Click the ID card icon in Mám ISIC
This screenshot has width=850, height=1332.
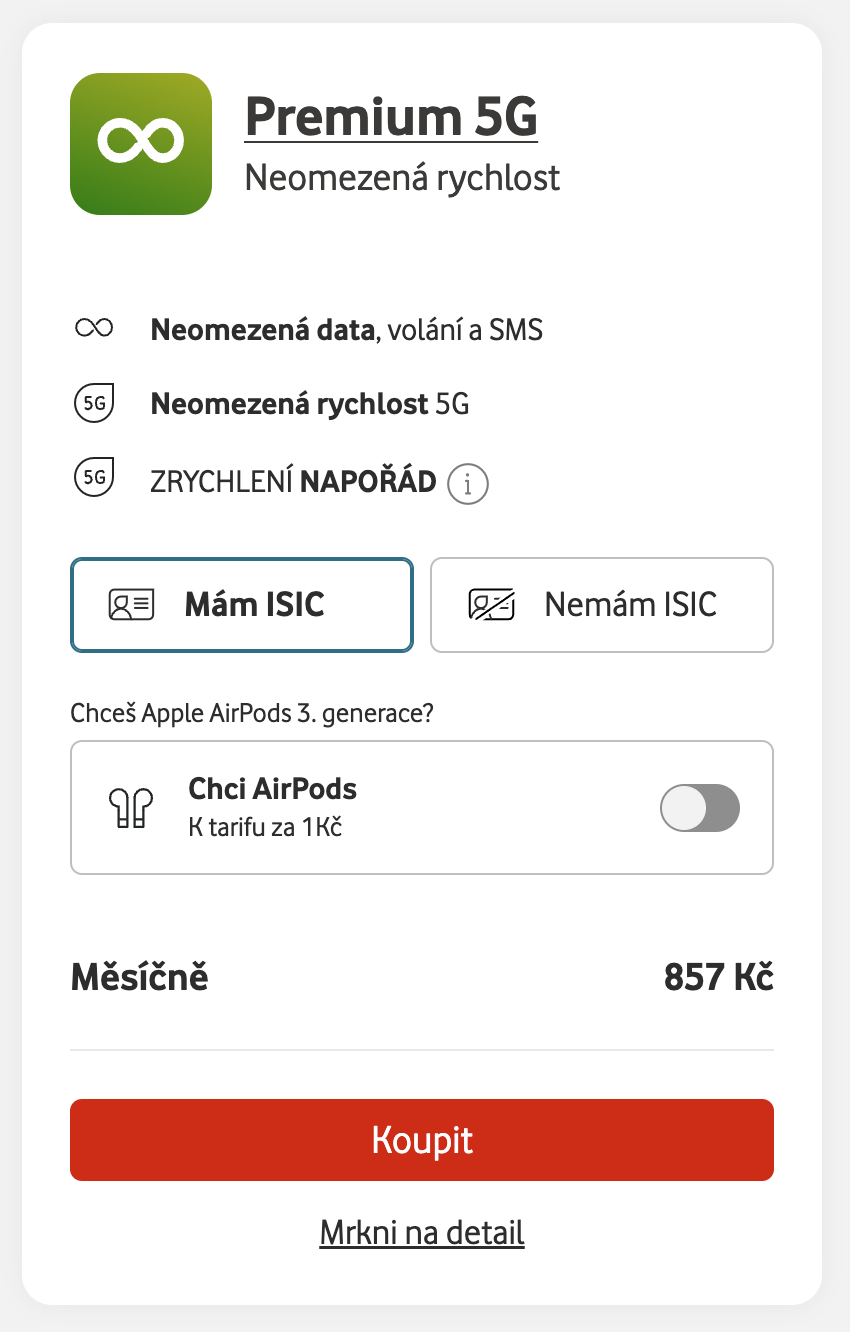131,605
